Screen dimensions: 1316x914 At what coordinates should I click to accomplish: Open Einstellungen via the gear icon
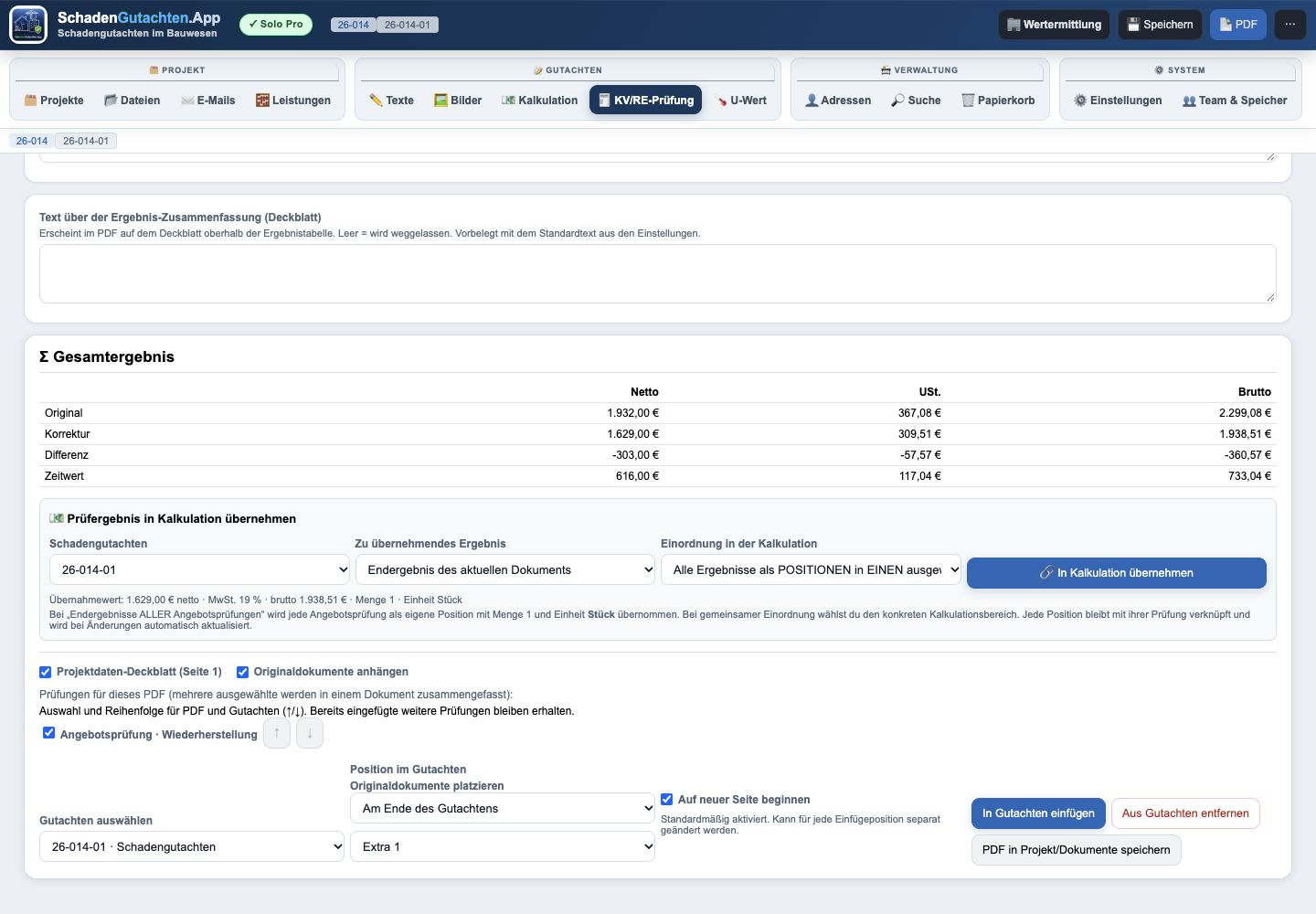coord(1080,101)
